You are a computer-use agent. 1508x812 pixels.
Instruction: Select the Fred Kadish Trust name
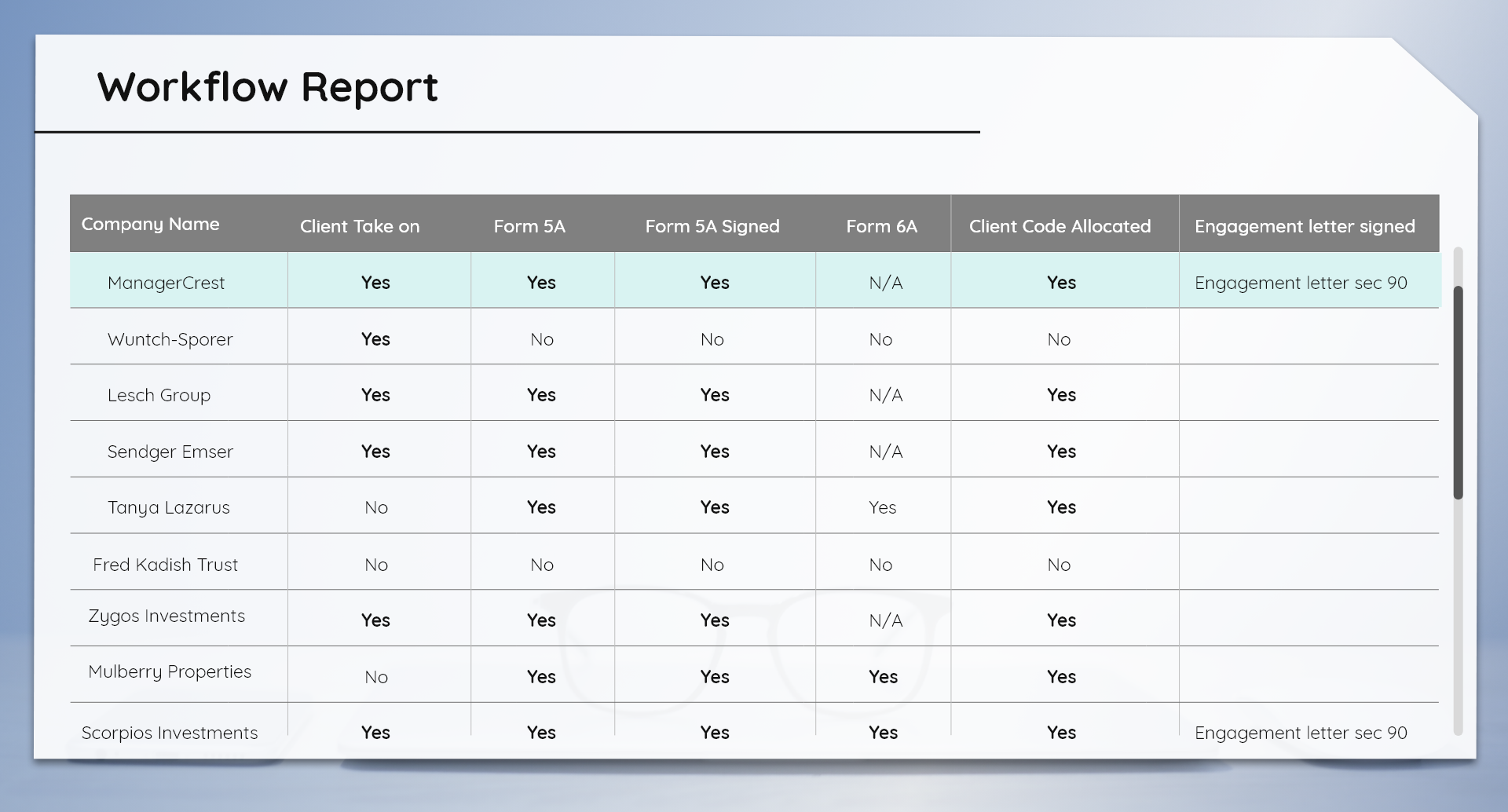point(165,565)
